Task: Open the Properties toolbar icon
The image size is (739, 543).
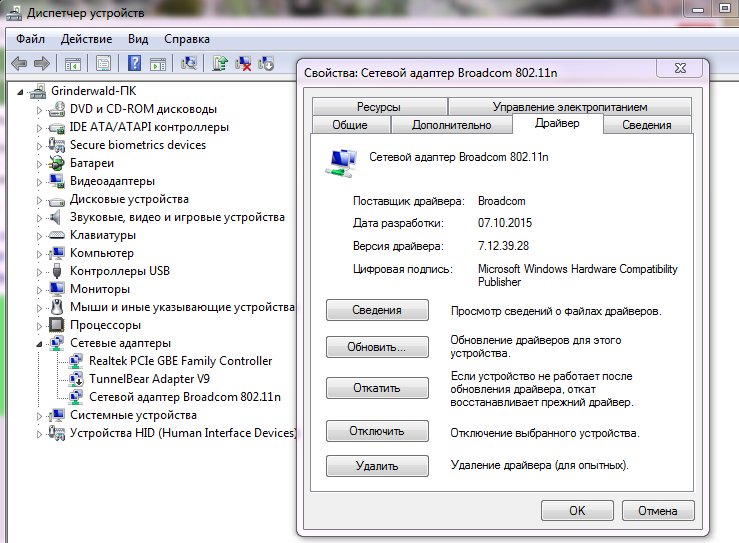Action: click(x=103, y=63)
